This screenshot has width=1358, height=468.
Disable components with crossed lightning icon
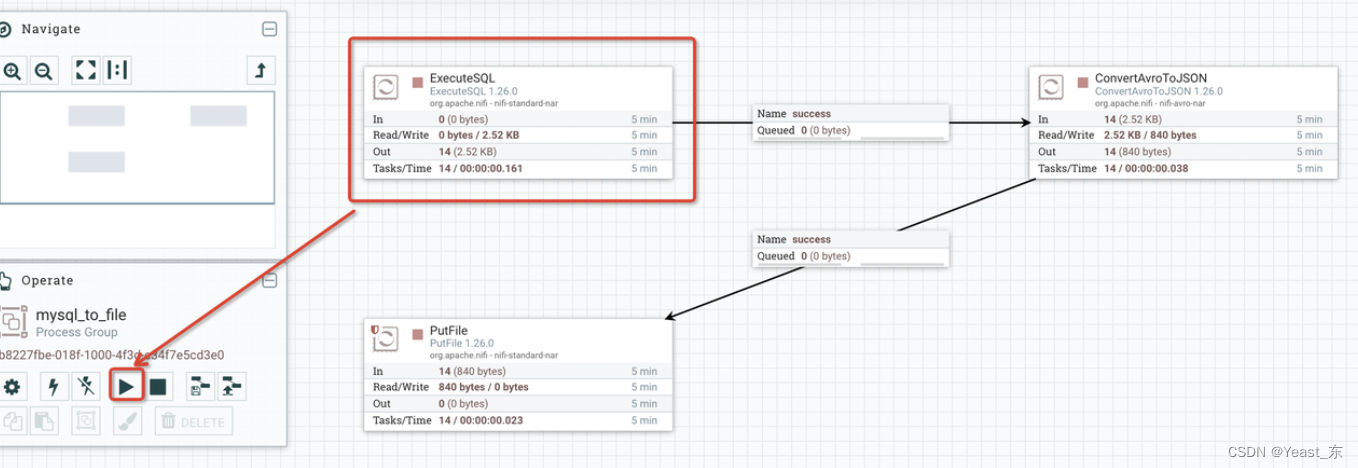click(x=87, y=387)
